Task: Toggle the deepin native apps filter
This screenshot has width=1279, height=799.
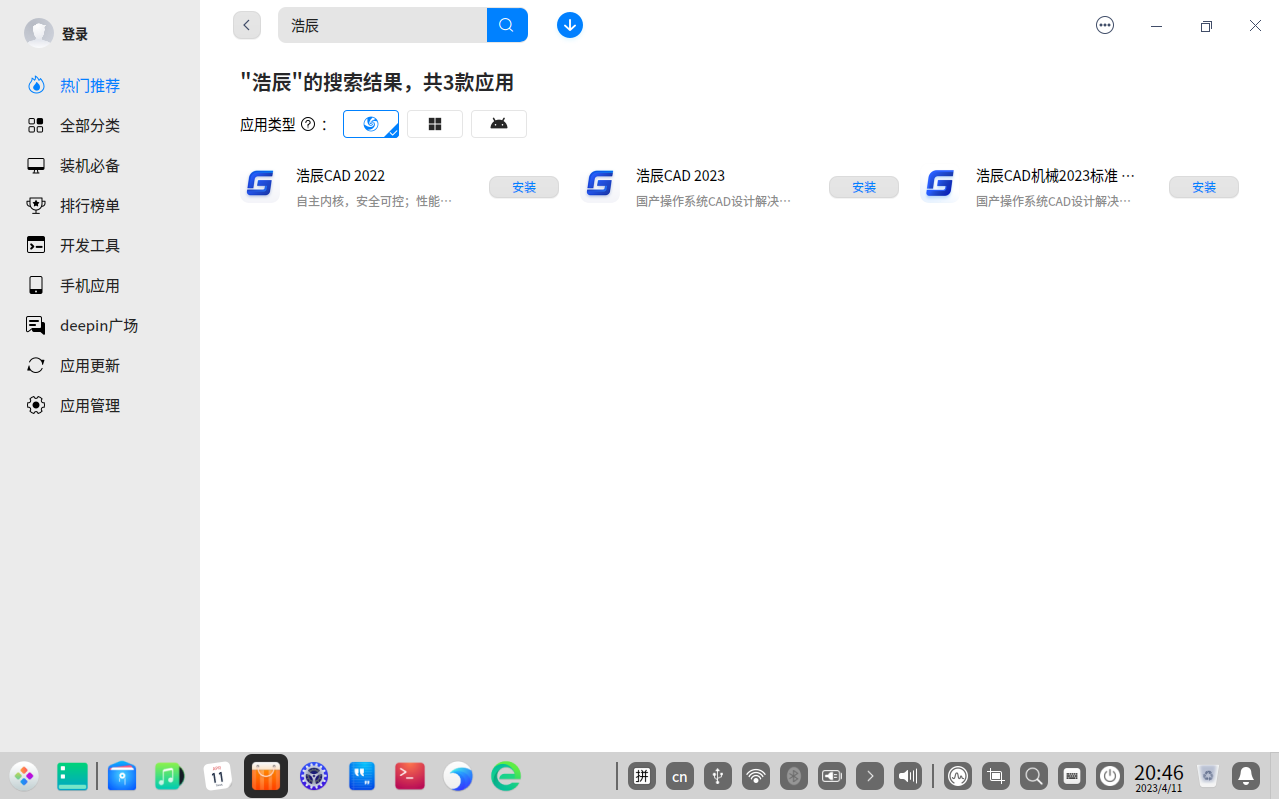Action: click(371, 123)
